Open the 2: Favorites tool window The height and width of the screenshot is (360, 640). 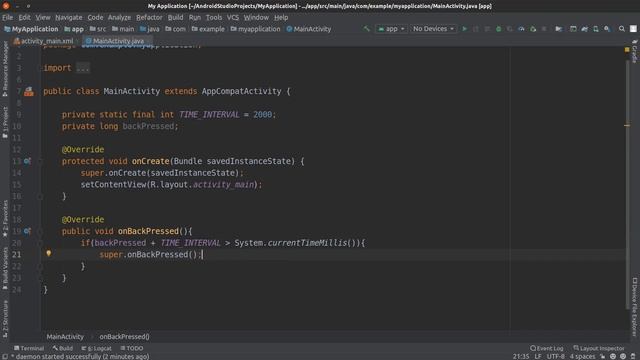tap(5, 219)
